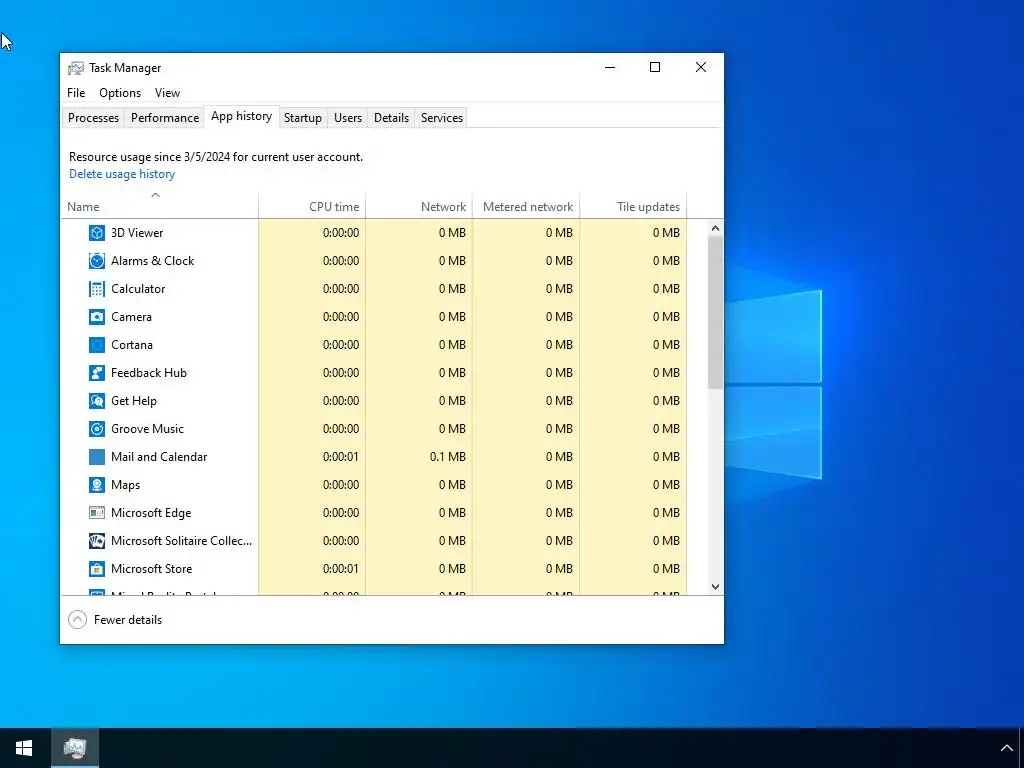Select the Mail and Calendar row name
Image resolution: width=1024 pixels, height=768 pixels.
click(159, 457)
